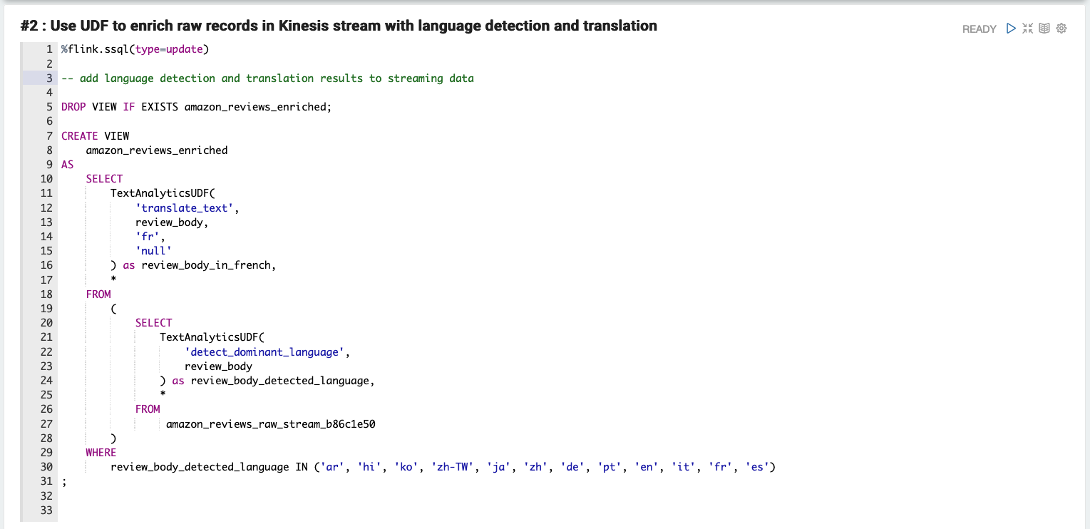Click the semicolon on line 31
1091x529 pixels.
63,482
